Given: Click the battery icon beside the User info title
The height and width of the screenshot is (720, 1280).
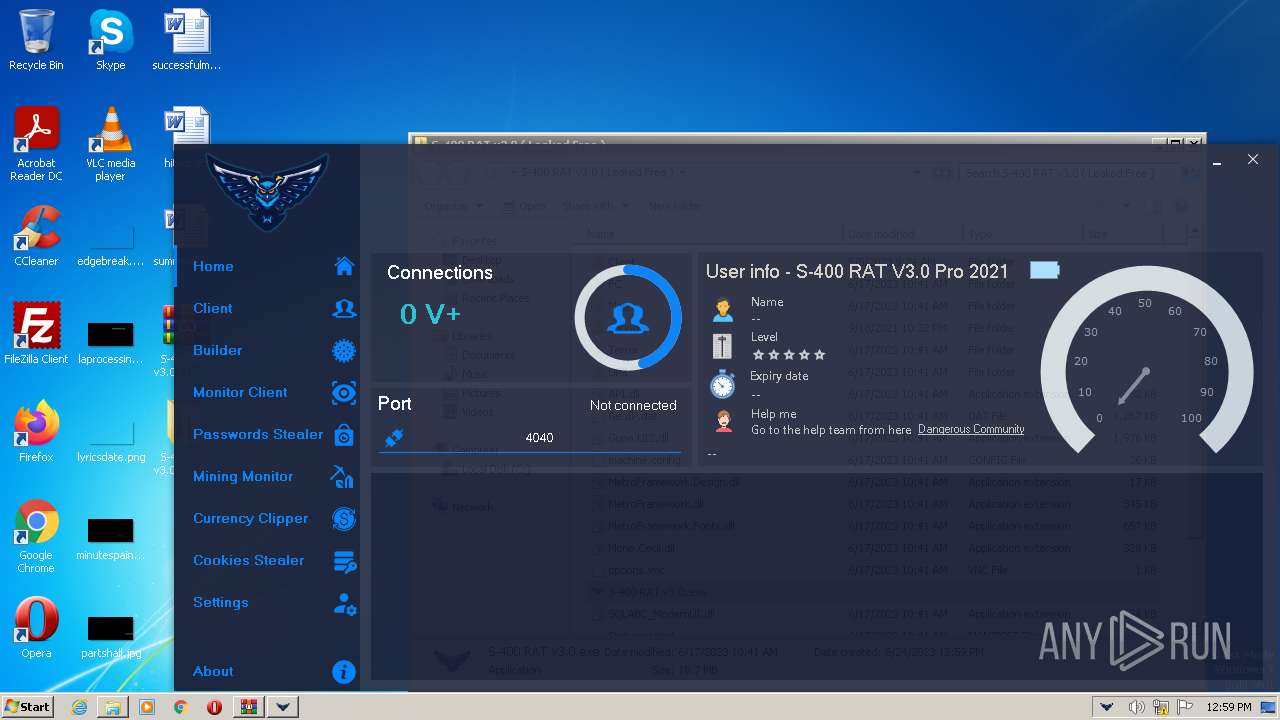Looking at the screenshot, I should tap(1044, 270).
